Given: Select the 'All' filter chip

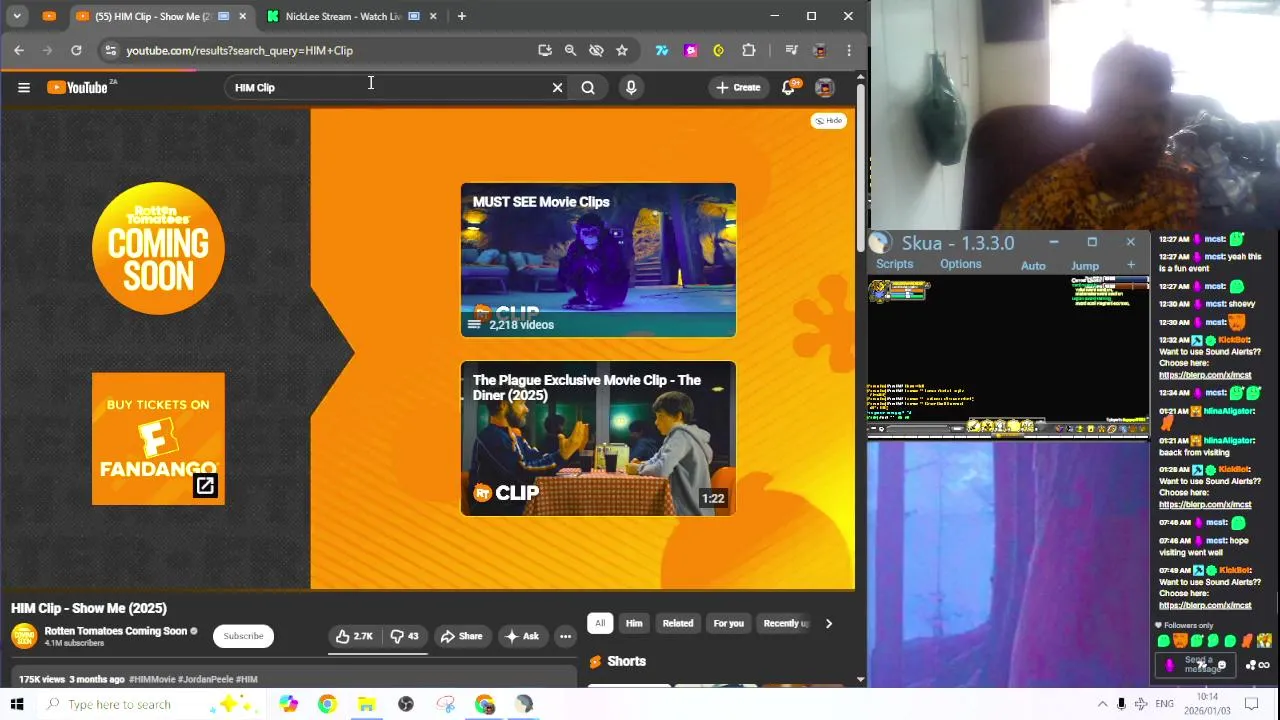Looking at the screenshot, I should click(x=600, y=623).
